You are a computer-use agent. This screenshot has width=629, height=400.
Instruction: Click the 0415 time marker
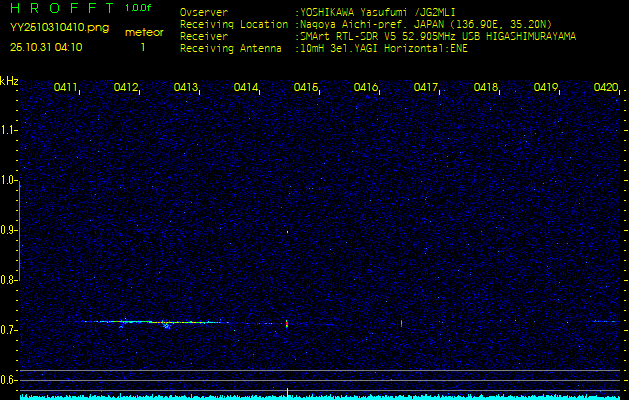click(x=306, y=88)
